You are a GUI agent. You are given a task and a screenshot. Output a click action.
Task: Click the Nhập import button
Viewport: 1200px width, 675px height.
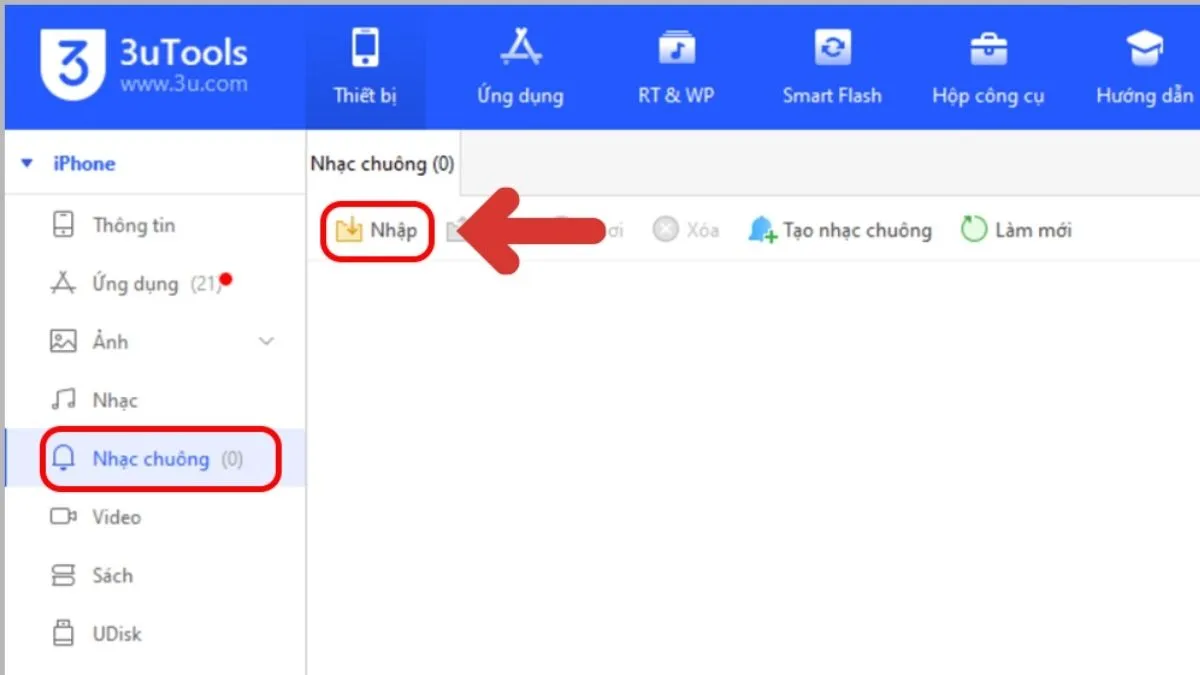[x=377, y=229]
